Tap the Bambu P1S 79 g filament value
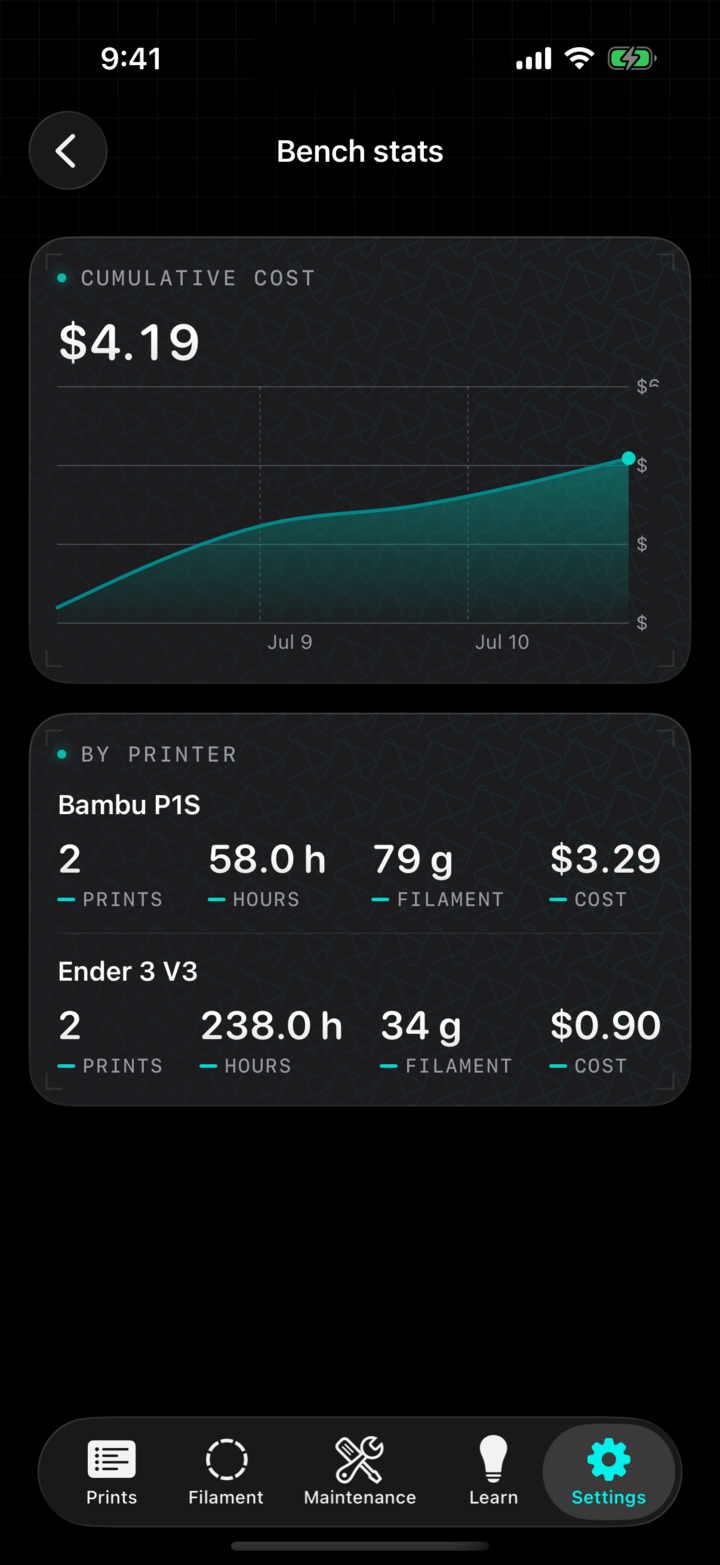The image size is (720, 1565). [412, 859]
